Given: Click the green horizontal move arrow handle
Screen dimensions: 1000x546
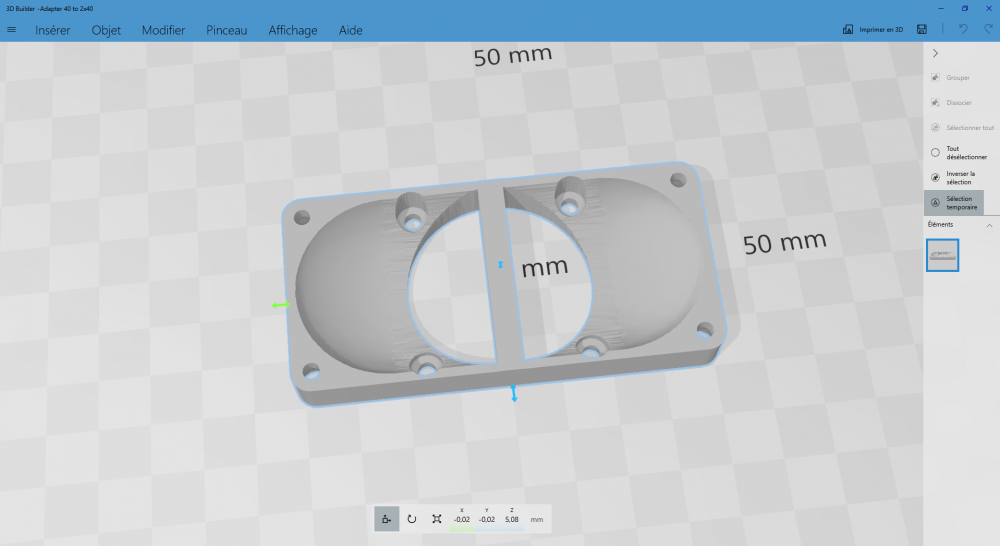Looking at the screenshot, I should (281, 305).
